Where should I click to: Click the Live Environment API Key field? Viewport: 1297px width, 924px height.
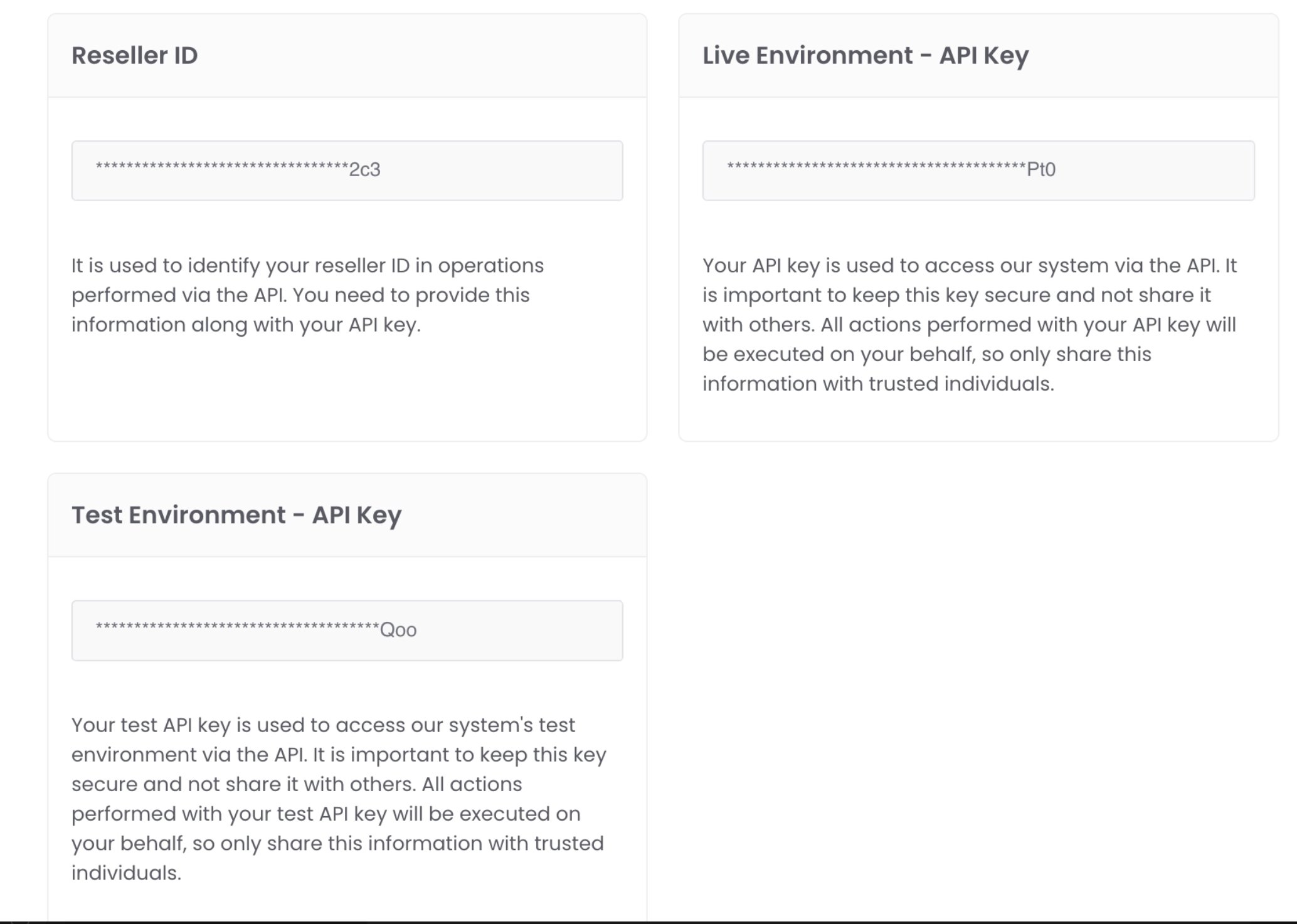click(x=978, y=171)
